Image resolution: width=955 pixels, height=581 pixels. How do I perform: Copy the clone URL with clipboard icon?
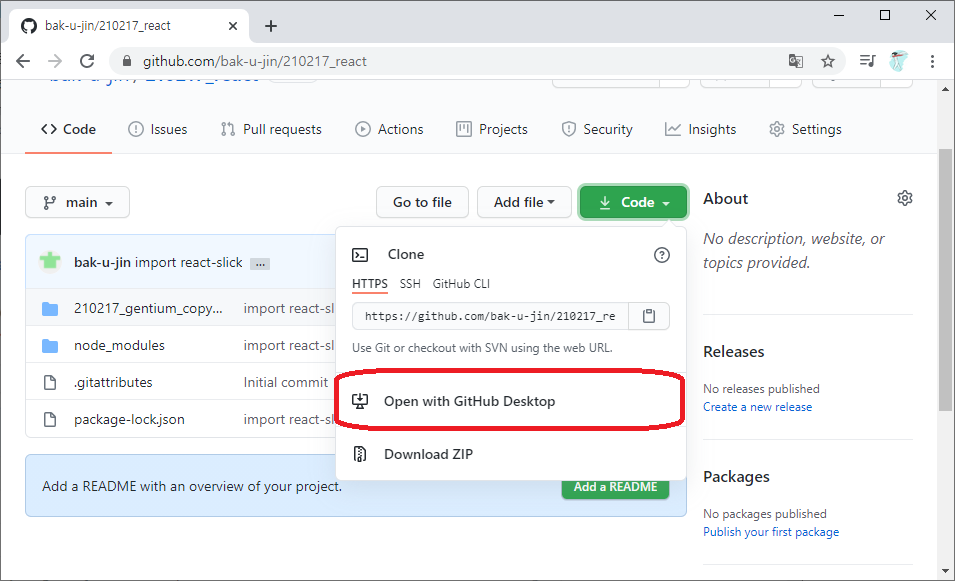649,316
